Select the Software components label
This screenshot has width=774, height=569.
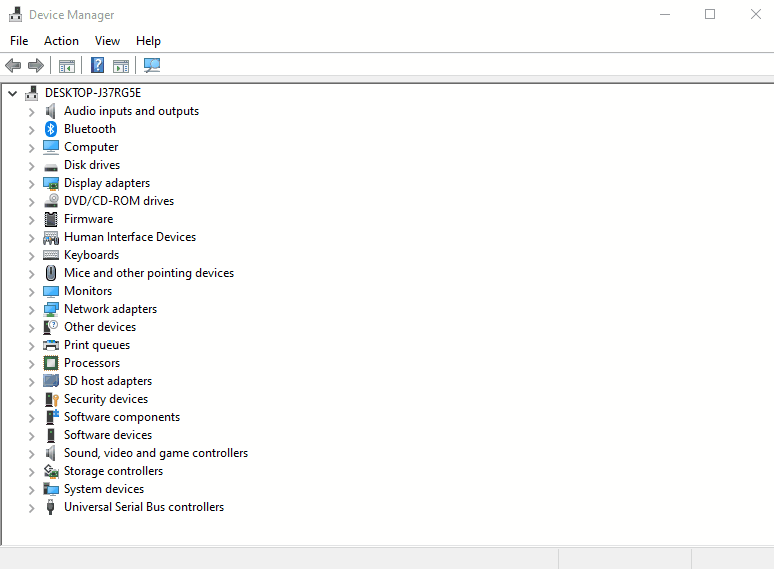tap(122, 417)
